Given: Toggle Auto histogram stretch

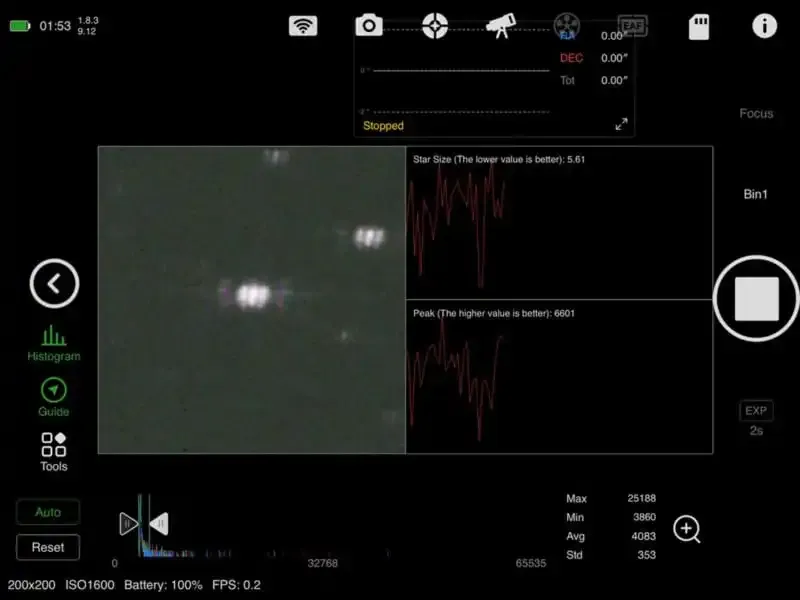Looking at the screenshot, I should click(47, 512).
